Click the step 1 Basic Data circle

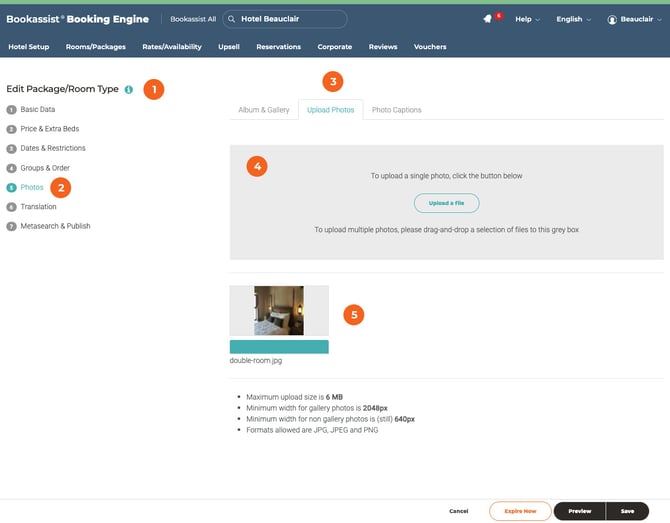click(11, 109)
